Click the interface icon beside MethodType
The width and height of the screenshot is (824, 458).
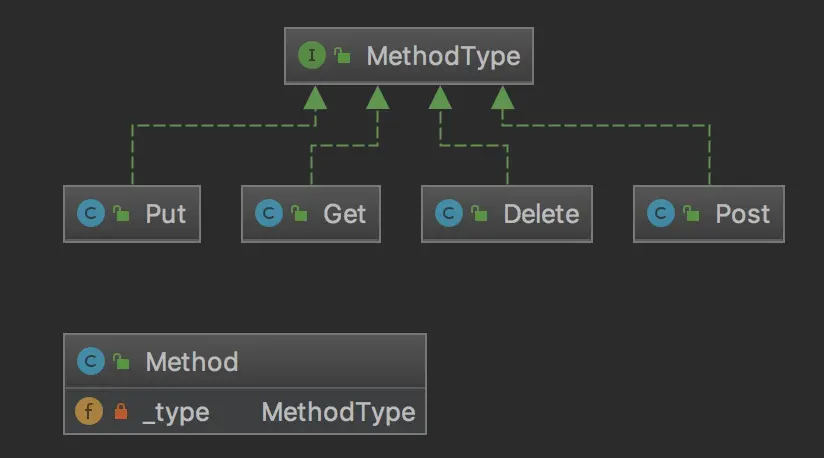tap(312, 55)
